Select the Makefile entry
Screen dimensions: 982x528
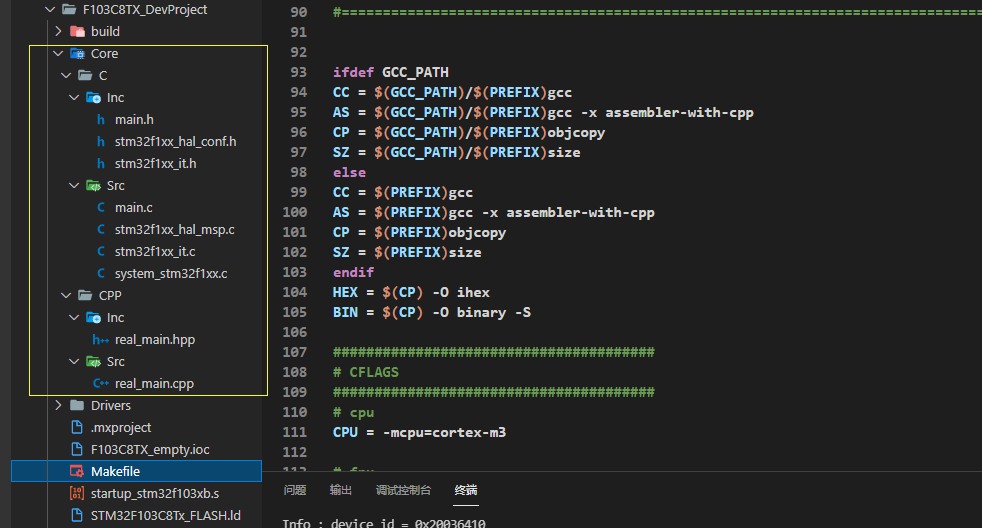[137, 471]
